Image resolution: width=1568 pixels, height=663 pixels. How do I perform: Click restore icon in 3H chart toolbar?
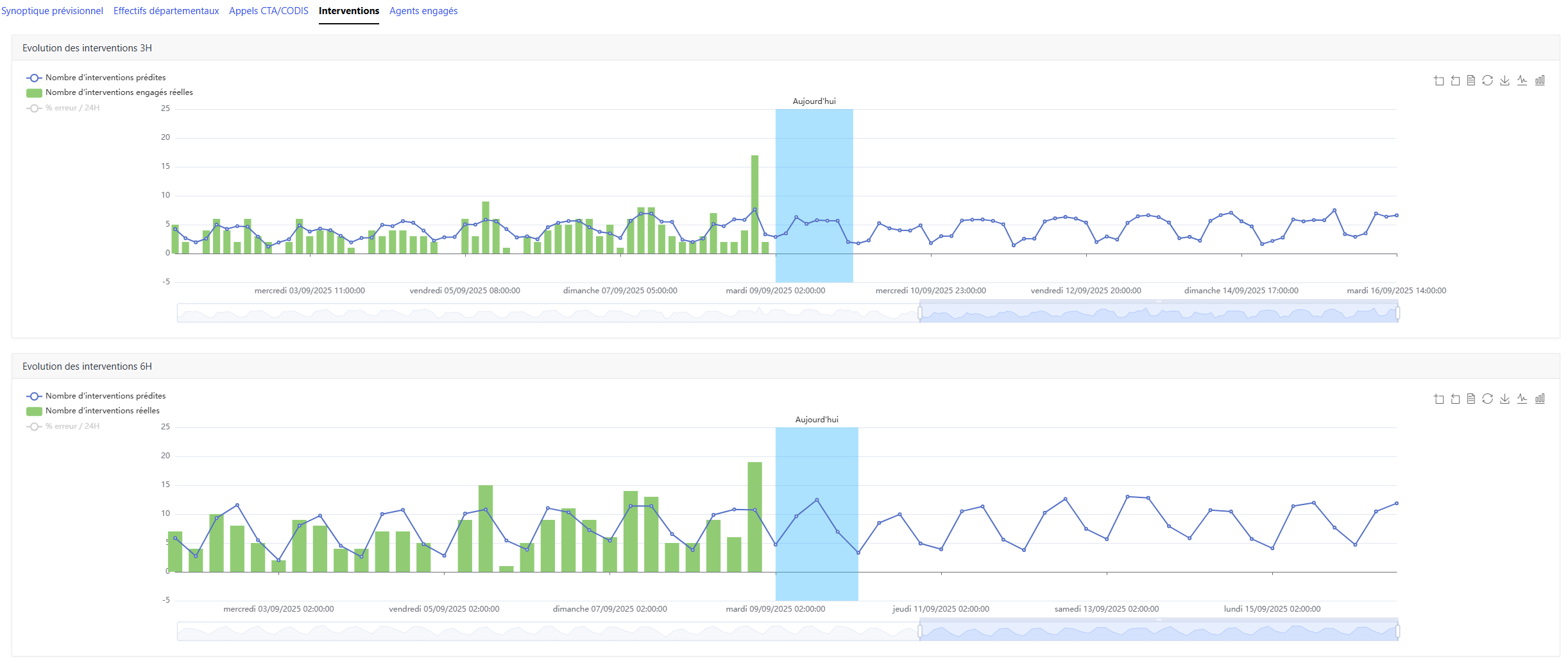pyautogui.click(x=1488, y=80)
